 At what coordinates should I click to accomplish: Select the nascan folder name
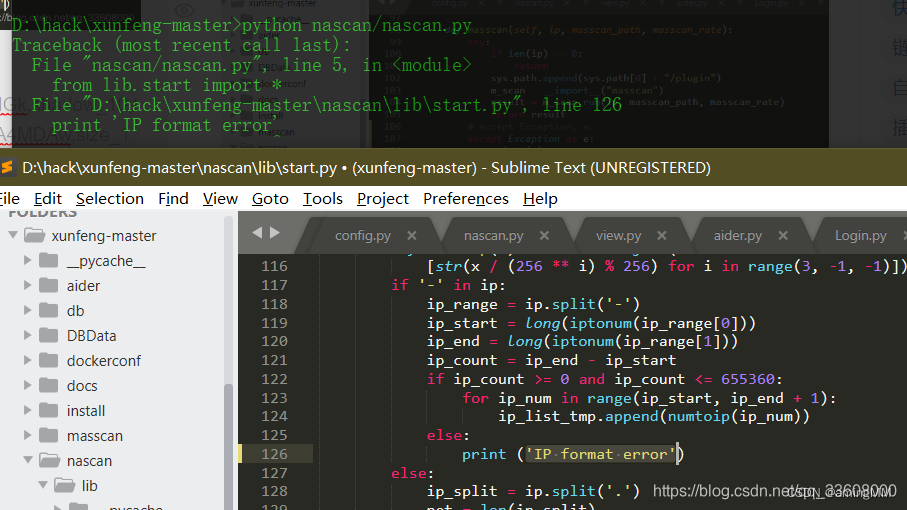pos(89,461)
